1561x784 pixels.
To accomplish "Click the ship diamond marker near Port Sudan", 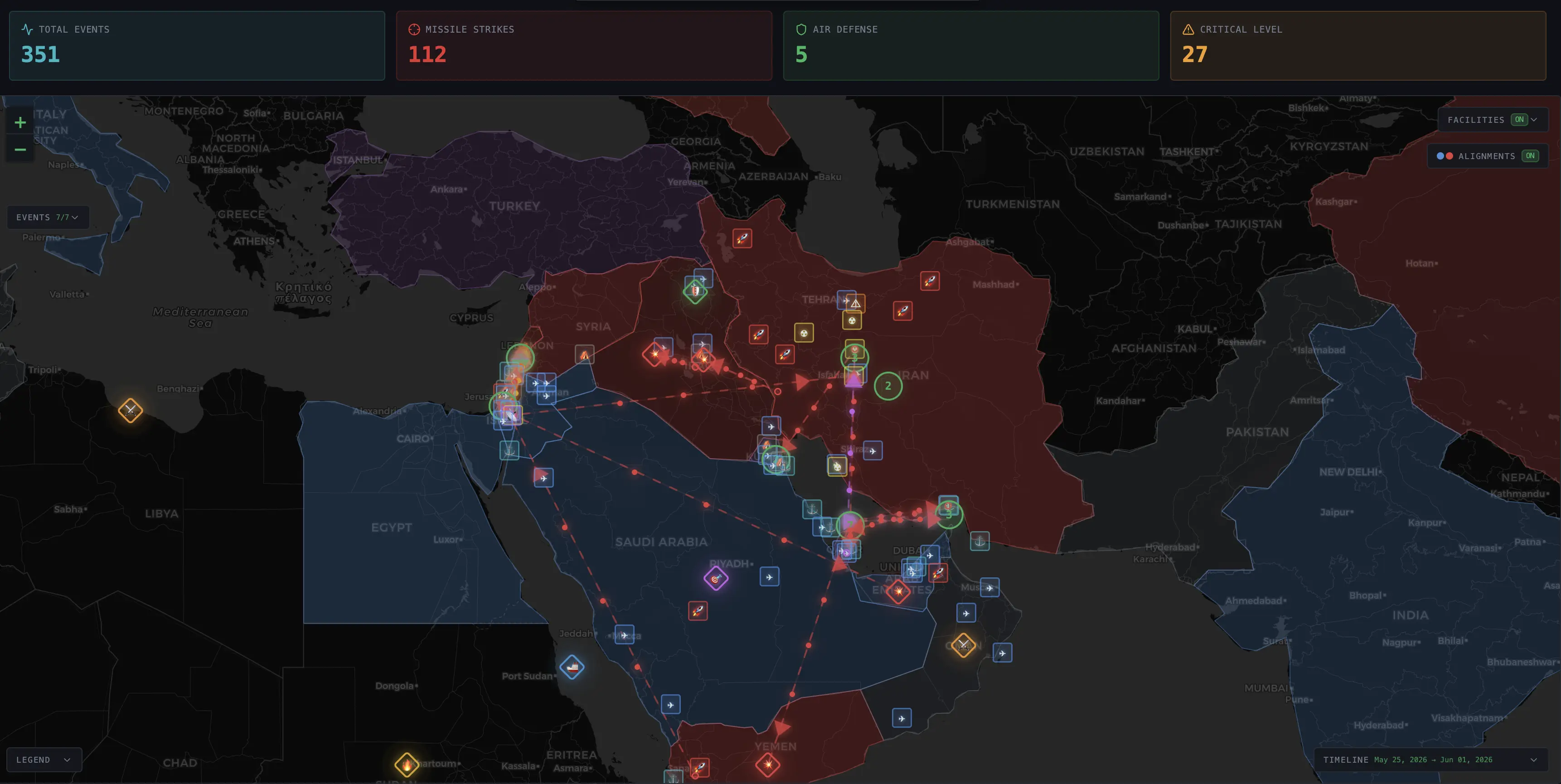I will [x=572, y=667].
